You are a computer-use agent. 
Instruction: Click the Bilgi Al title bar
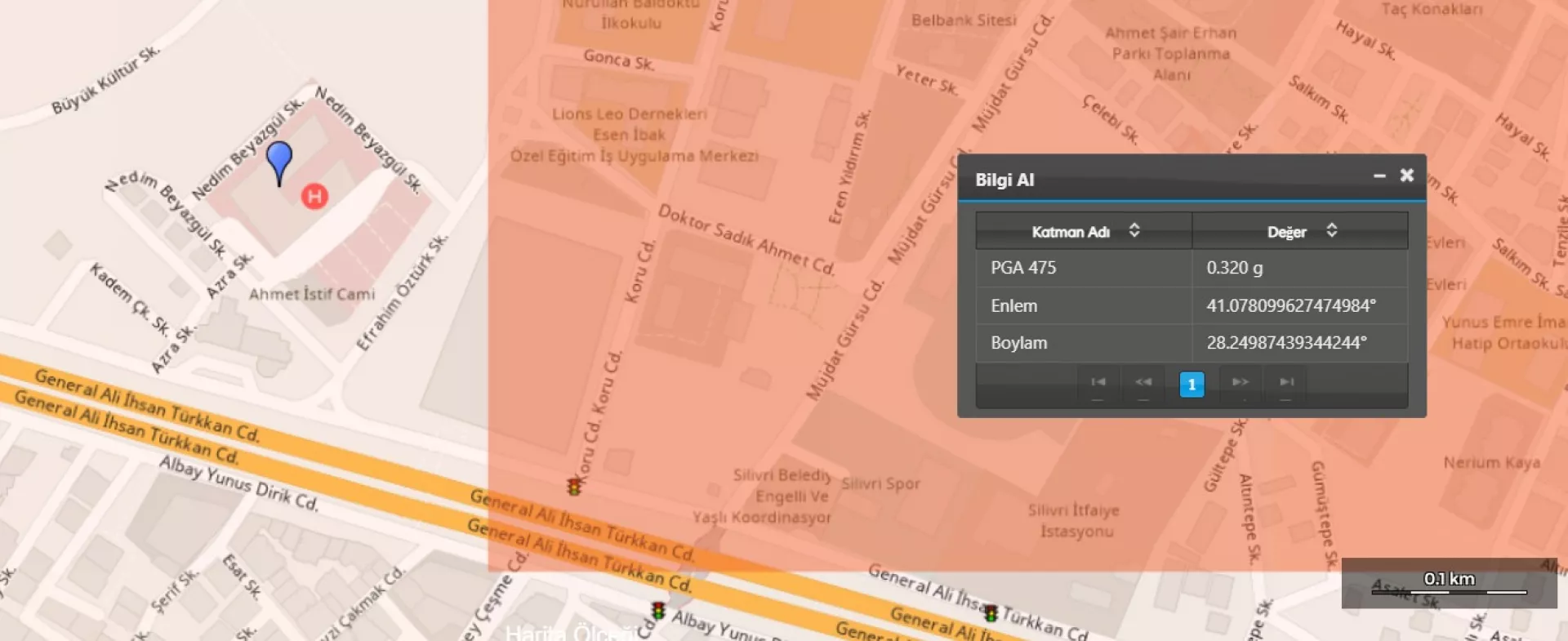coord(1160,180)
